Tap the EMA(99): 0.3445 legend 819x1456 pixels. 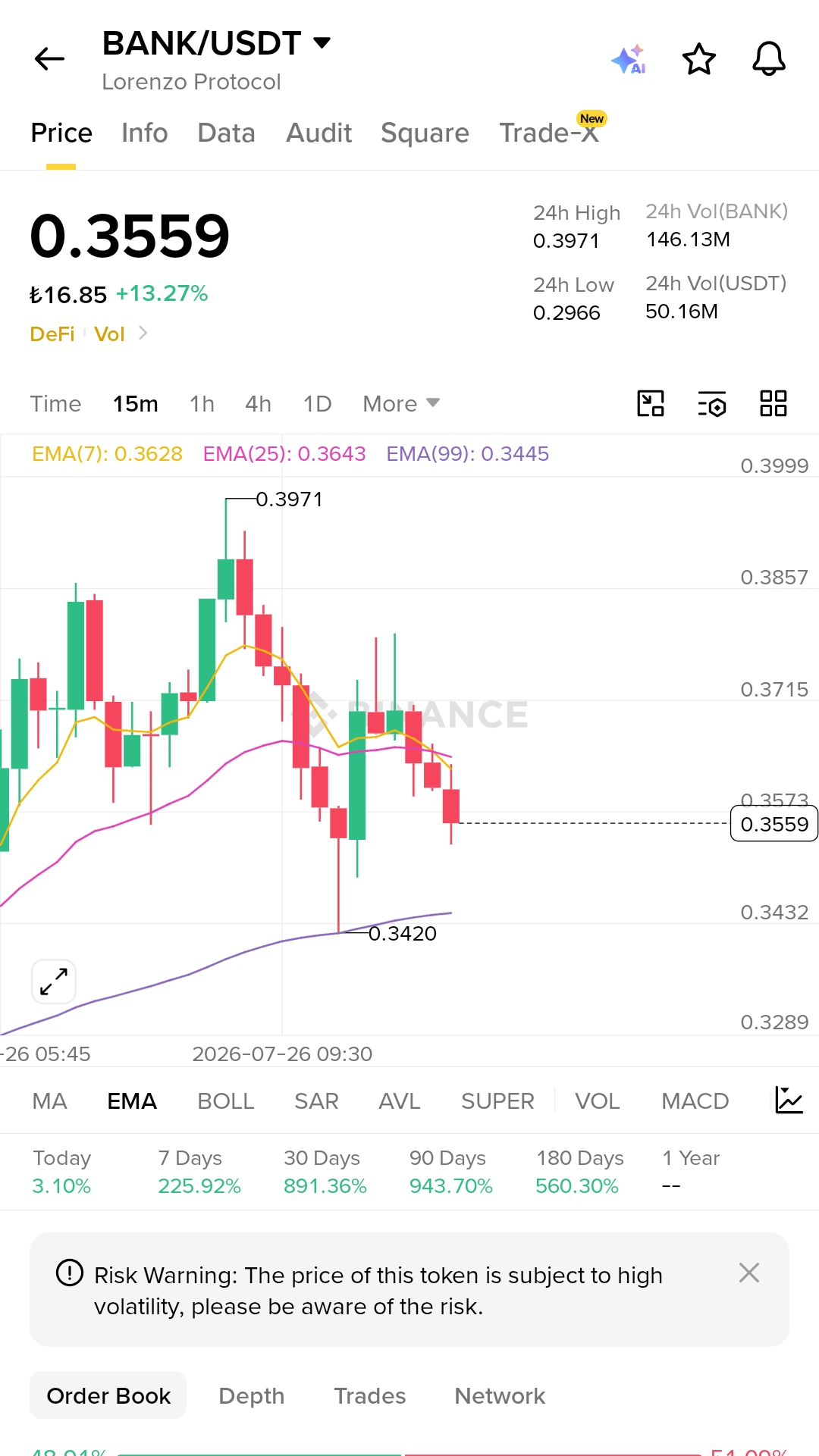pos(468,453)
